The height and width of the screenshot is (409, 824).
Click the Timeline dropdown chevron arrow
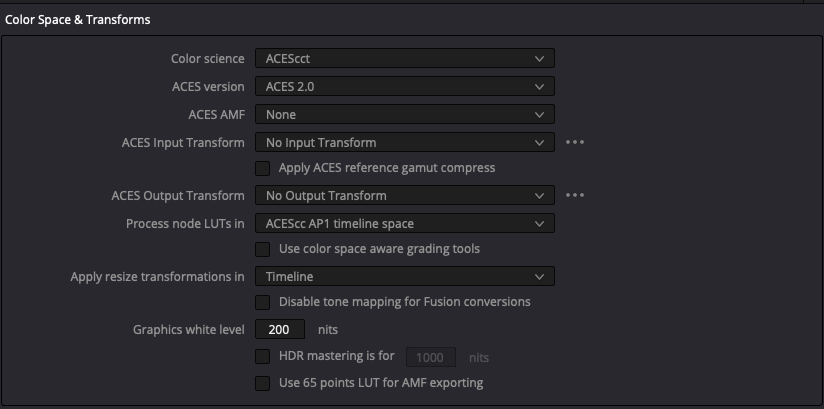tap(540, 276)
